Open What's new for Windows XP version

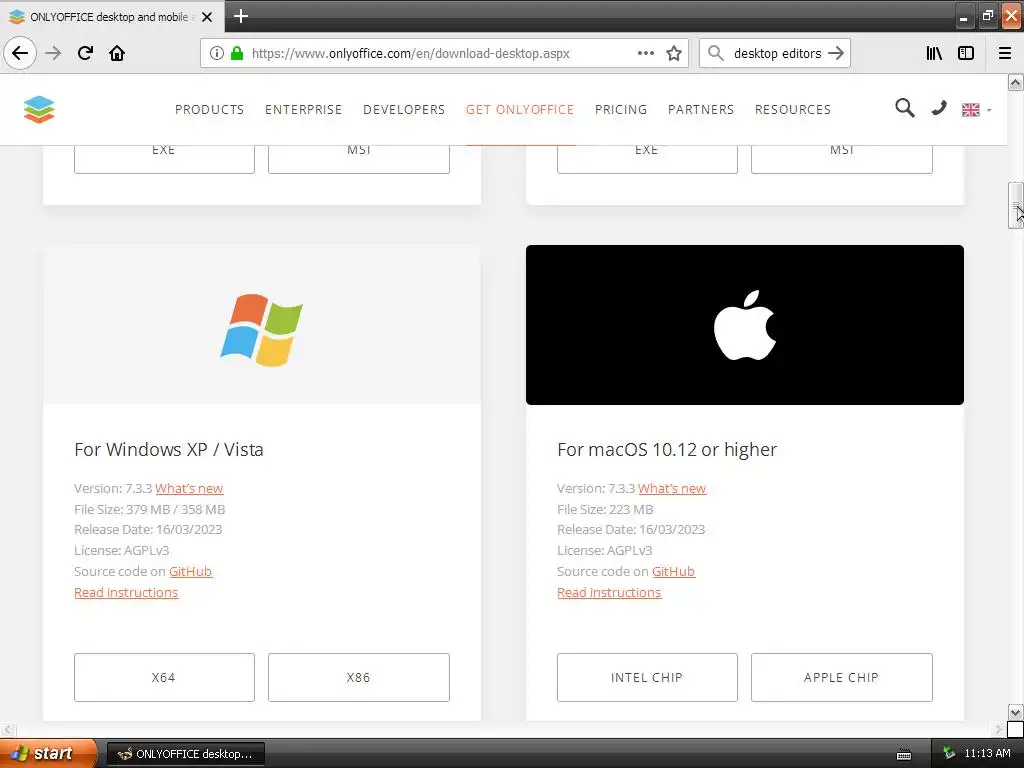[x=189, y=488]
